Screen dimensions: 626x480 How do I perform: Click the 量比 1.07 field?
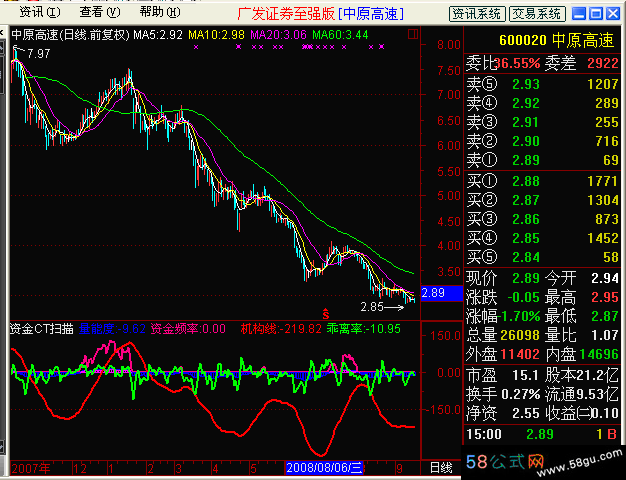tap(582, 335)
